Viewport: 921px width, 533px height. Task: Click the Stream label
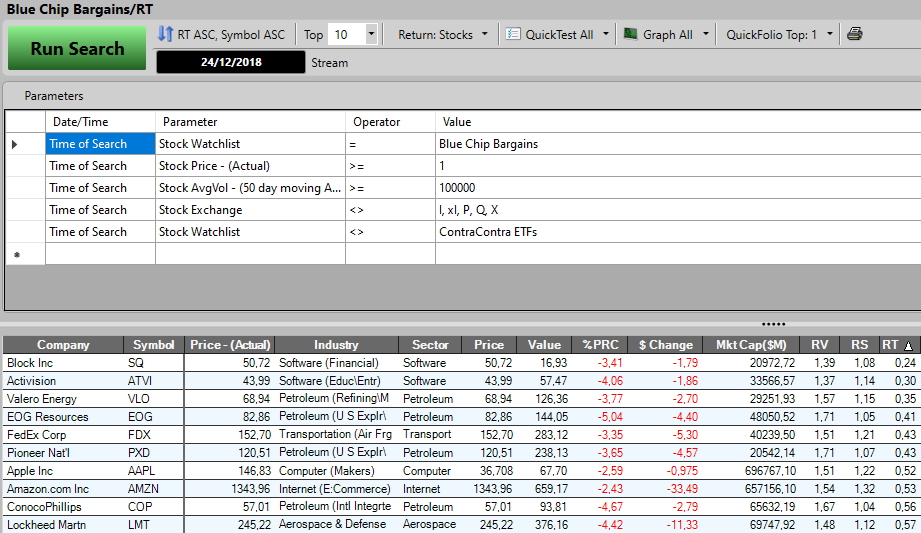[330, 63]
